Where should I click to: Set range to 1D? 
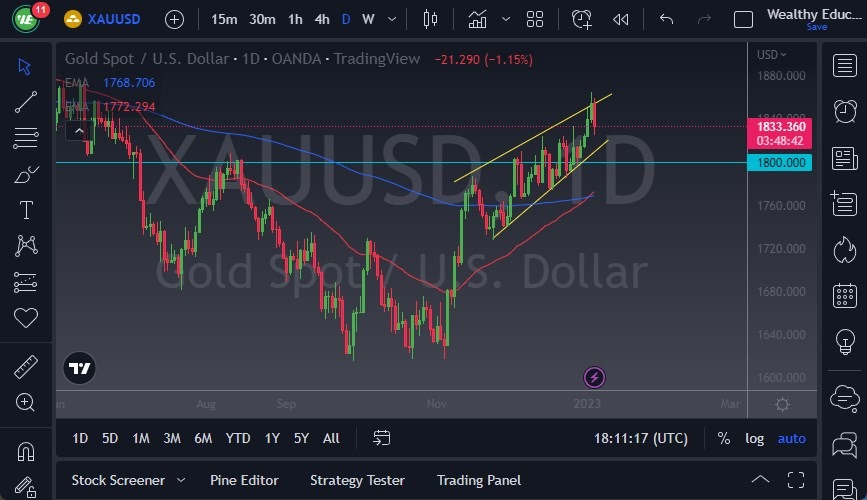[80, 438]
